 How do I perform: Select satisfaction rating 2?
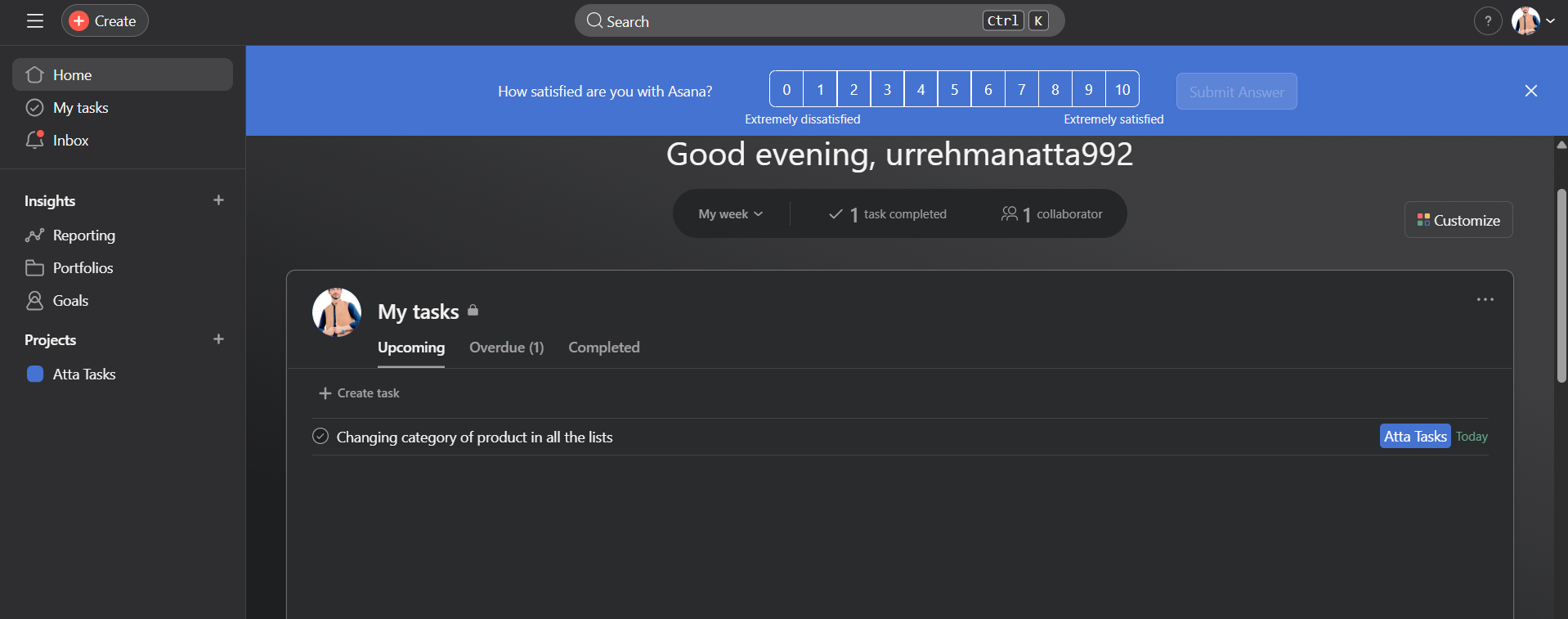tap(853, 89)
